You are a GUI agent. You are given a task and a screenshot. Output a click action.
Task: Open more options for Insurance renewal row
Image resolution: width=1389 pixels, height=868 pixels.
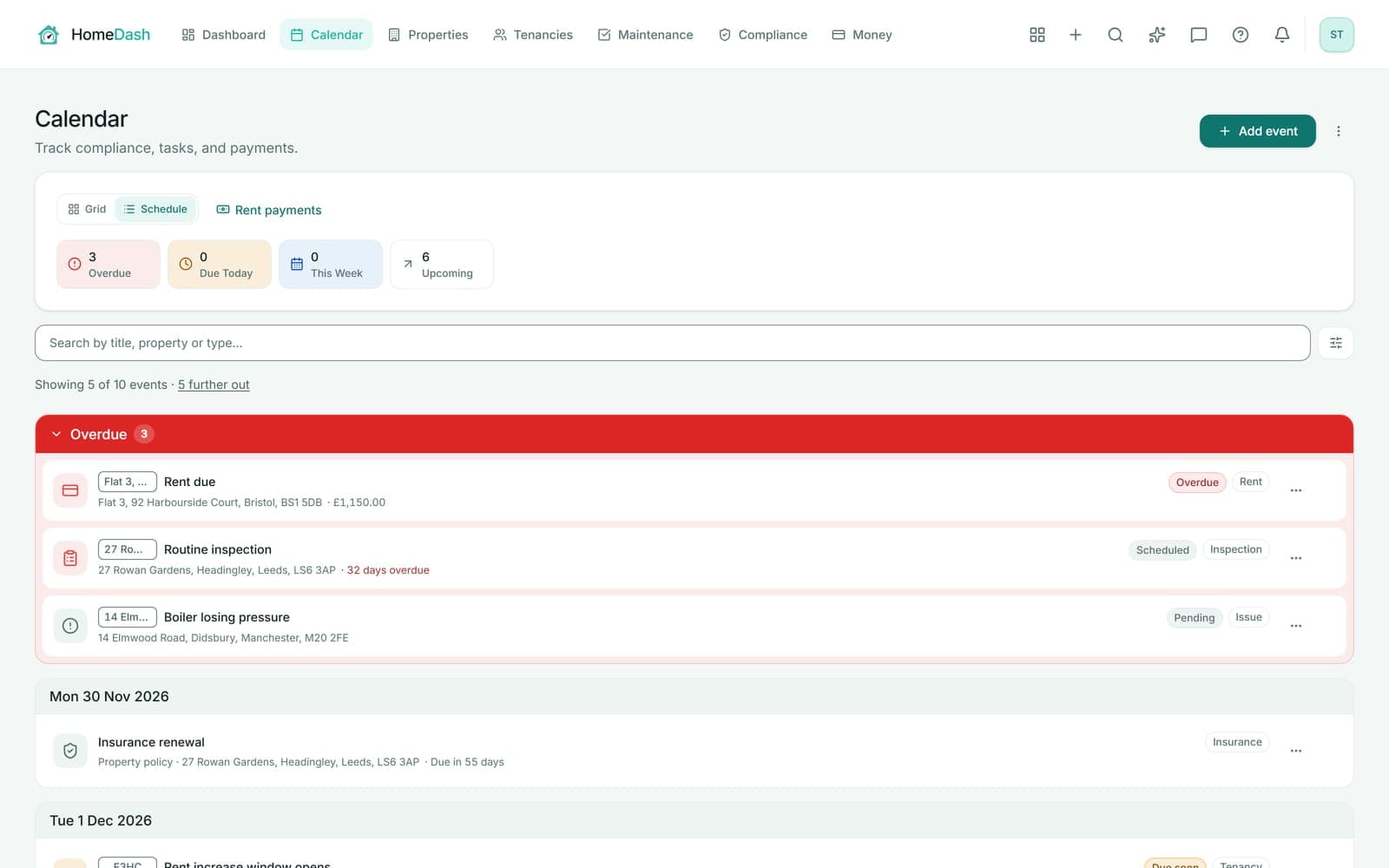pyautogui.click(x=1295, y=751)
